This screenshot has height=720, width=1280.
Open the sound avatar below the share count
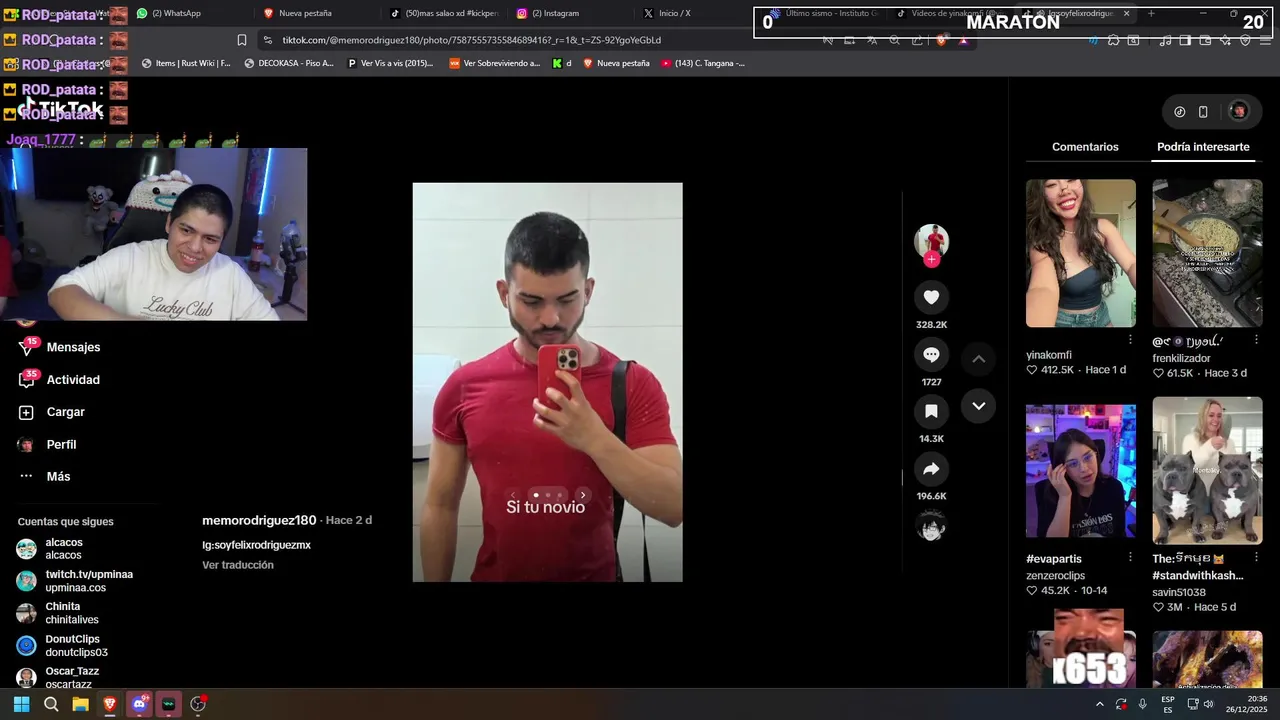[931, 526]
